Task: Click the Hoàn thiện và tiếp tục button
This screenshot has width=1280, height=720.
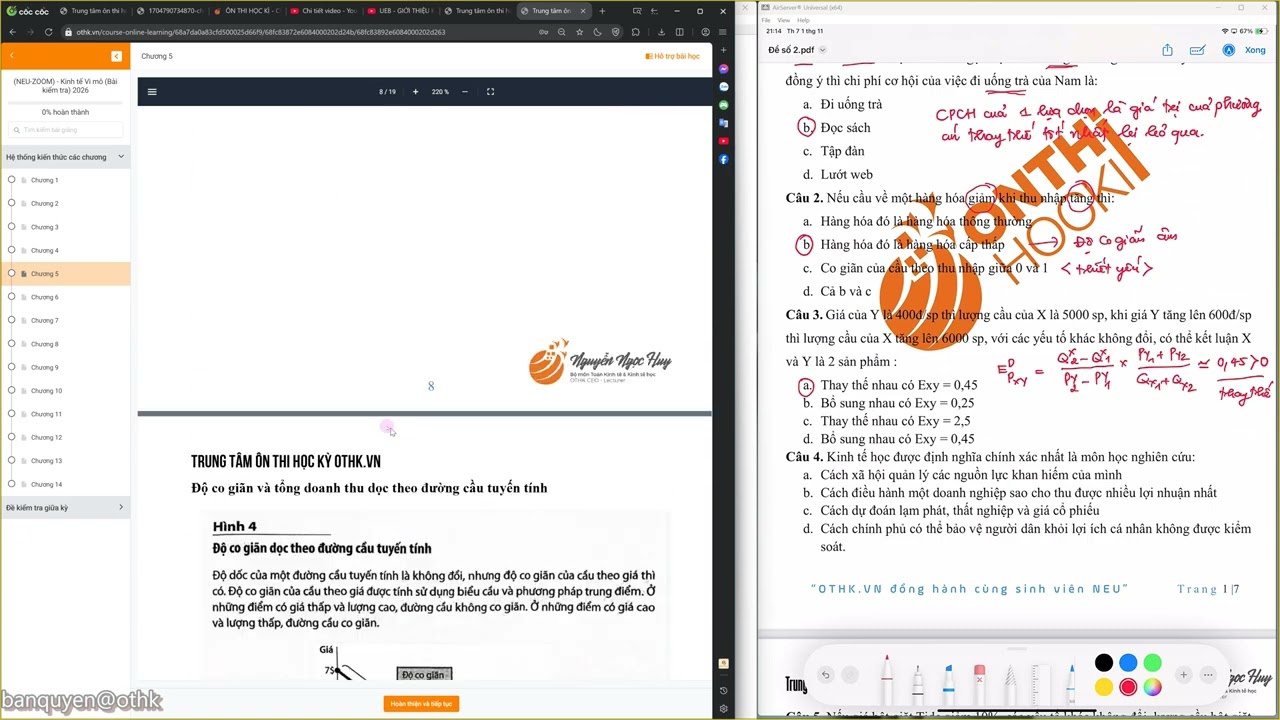Action: point(421,704)
